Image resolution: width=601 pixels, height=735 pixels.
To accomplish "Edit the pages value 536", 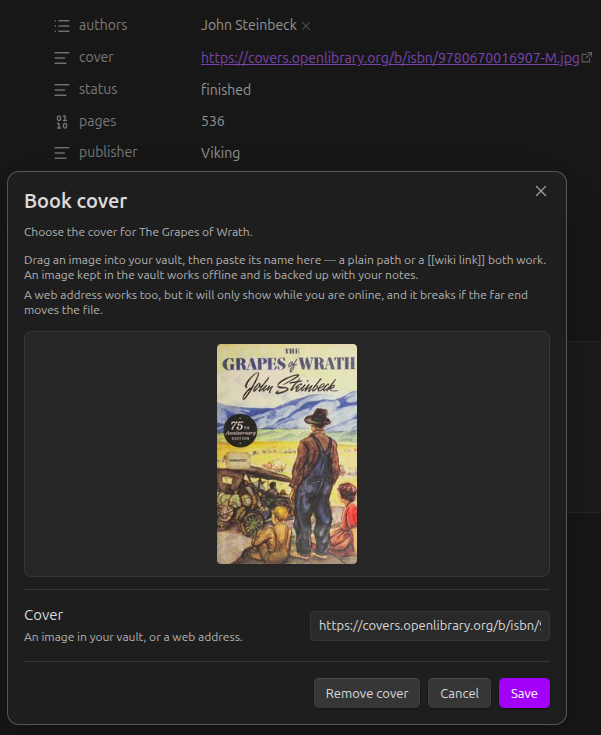I will click(213, 121).
